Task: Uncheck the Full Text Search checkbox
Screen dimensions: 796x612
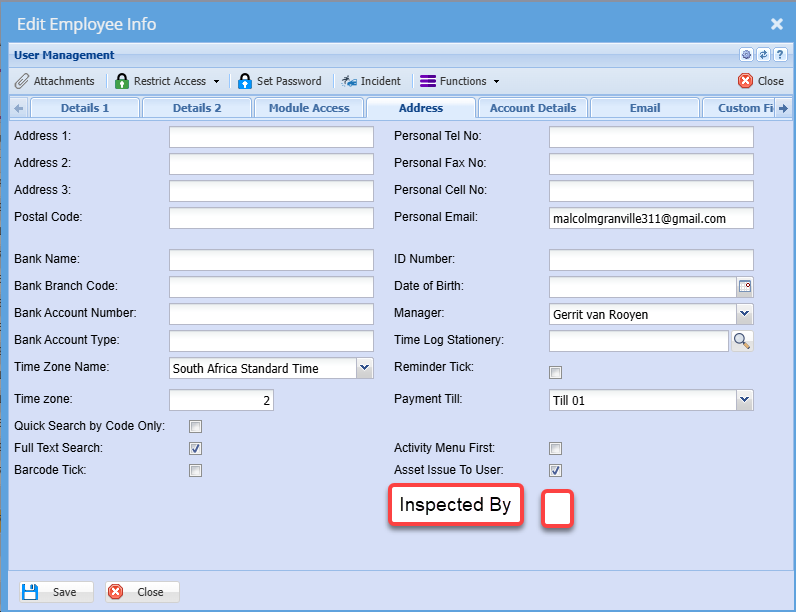Action: (196, 448)
